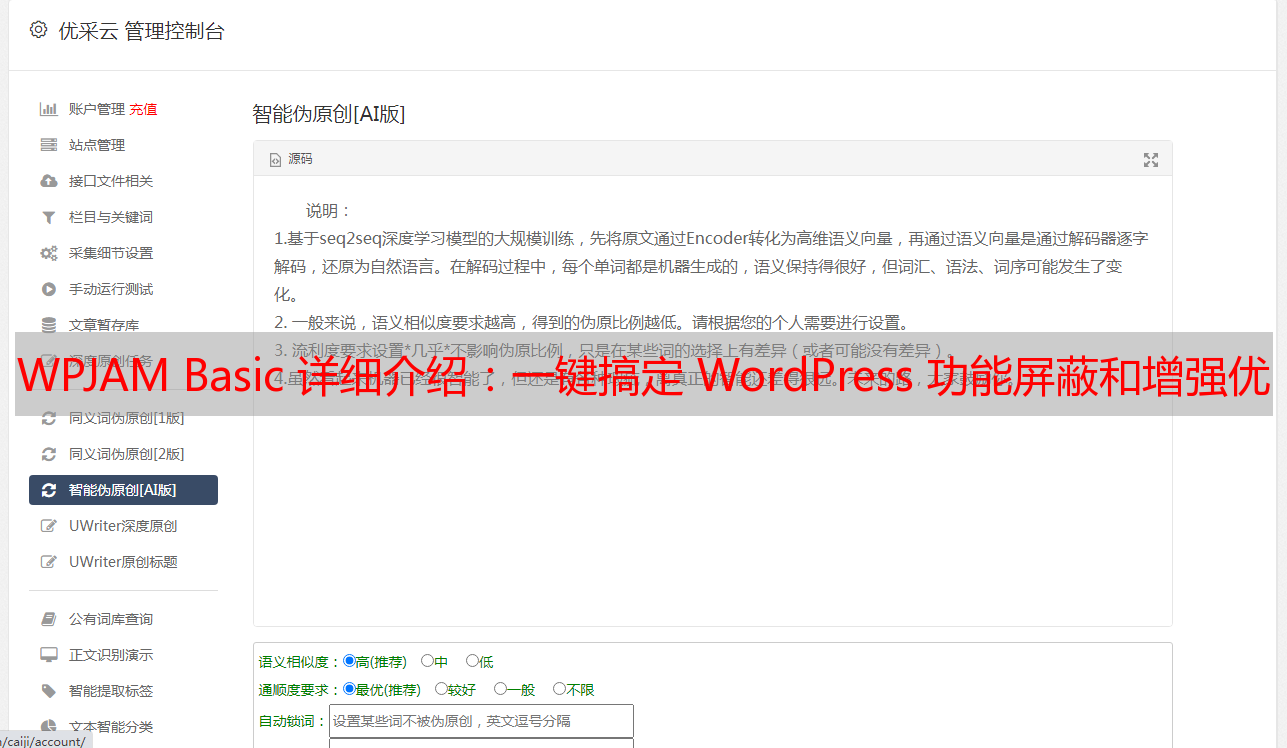
Task: Go to 同义词伪原创[1版]
Action: (127, 418)
